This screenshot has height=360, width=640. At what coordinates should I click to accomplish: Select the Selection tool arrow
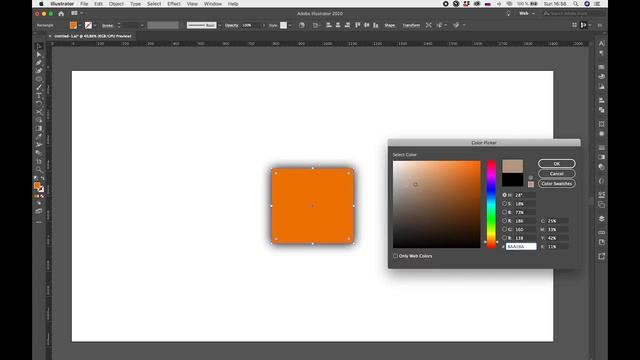(39, 46)
